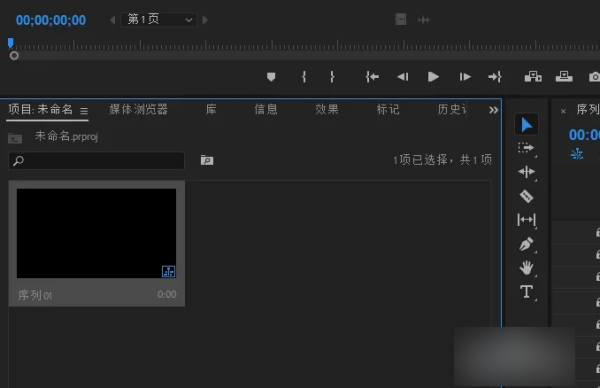Click the Overwrite edit button
The image size is (600, 388).
564,77
